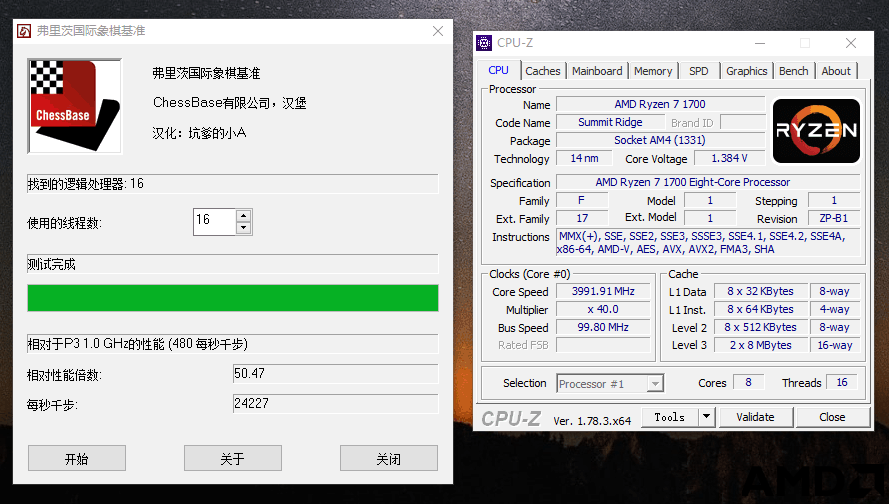This screenshot has width=889, height=504.
Task: Close CPU-Z window with title bar X
Action: 850,43
